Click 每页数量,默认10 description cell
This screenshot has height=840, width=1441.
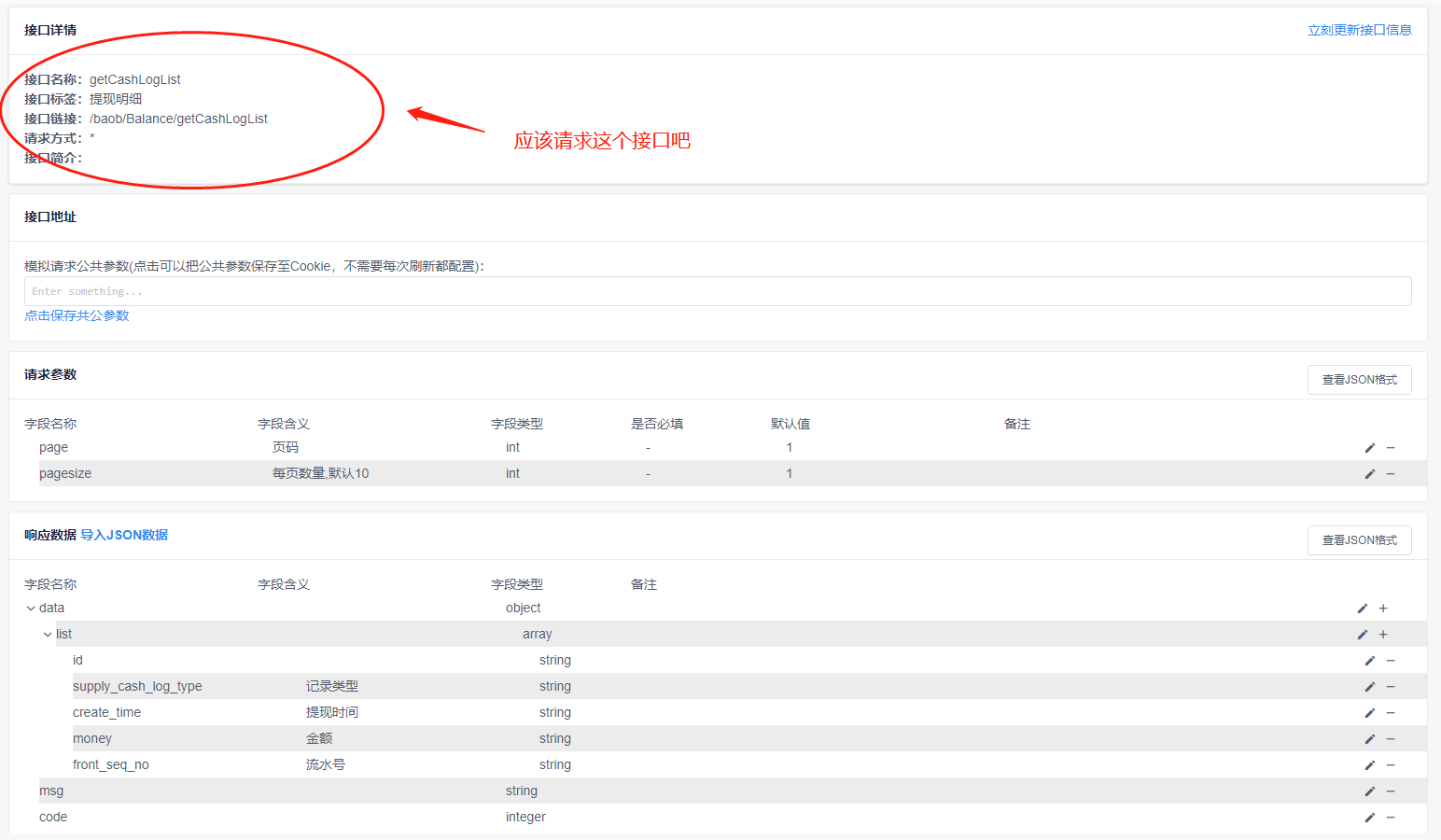click(x=320, y=473)
